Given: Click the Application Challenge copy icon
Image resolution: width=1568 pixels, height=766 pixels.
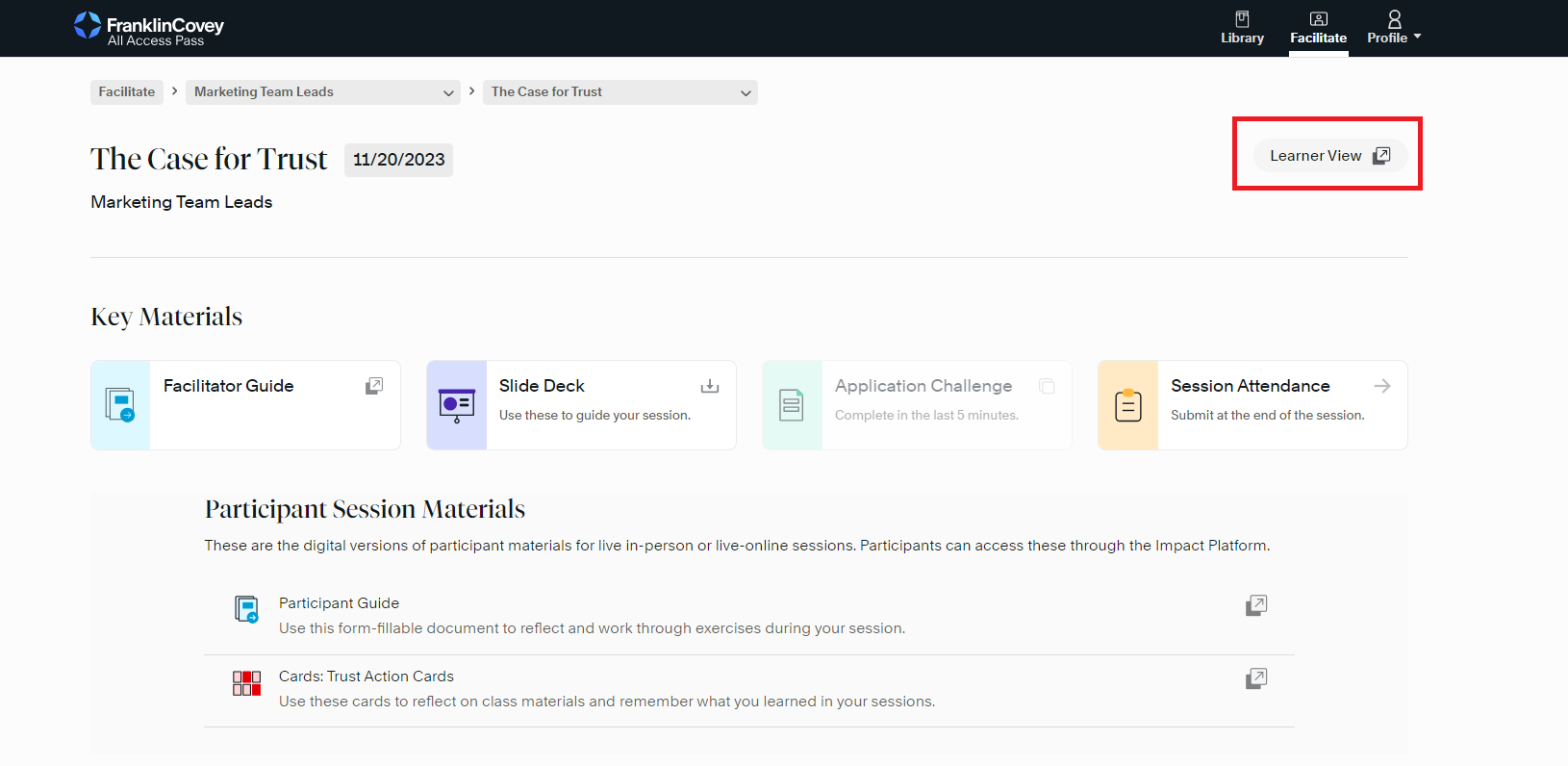Looking at the screenshot, I should tap(1047, 386).
